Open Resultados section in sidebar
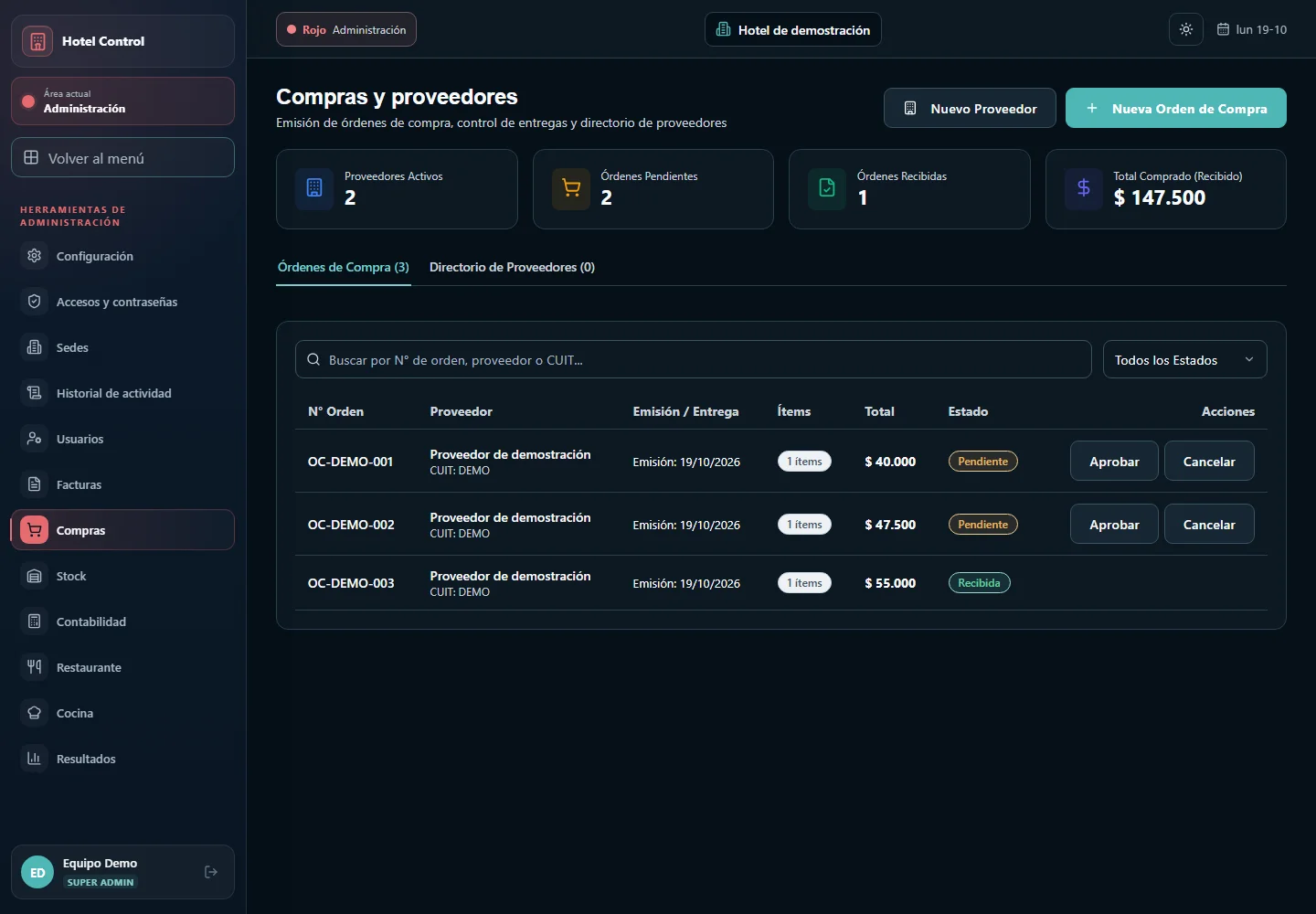 click(122, 759)
